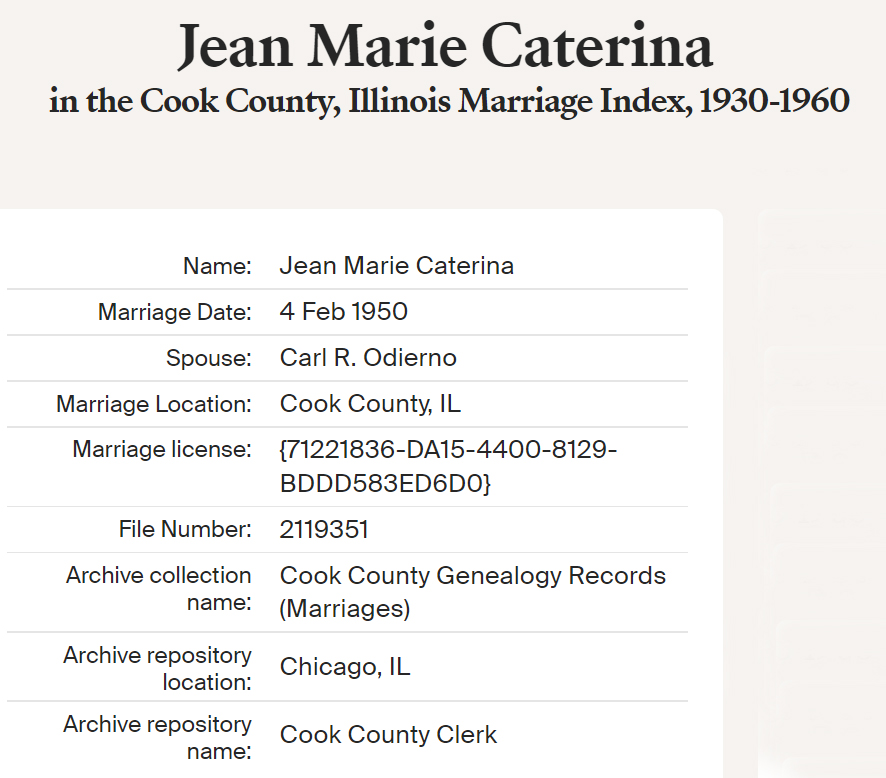Screen dimensions: 886x778
Task: Select the Cook County, IL location value
Action: 370,404
